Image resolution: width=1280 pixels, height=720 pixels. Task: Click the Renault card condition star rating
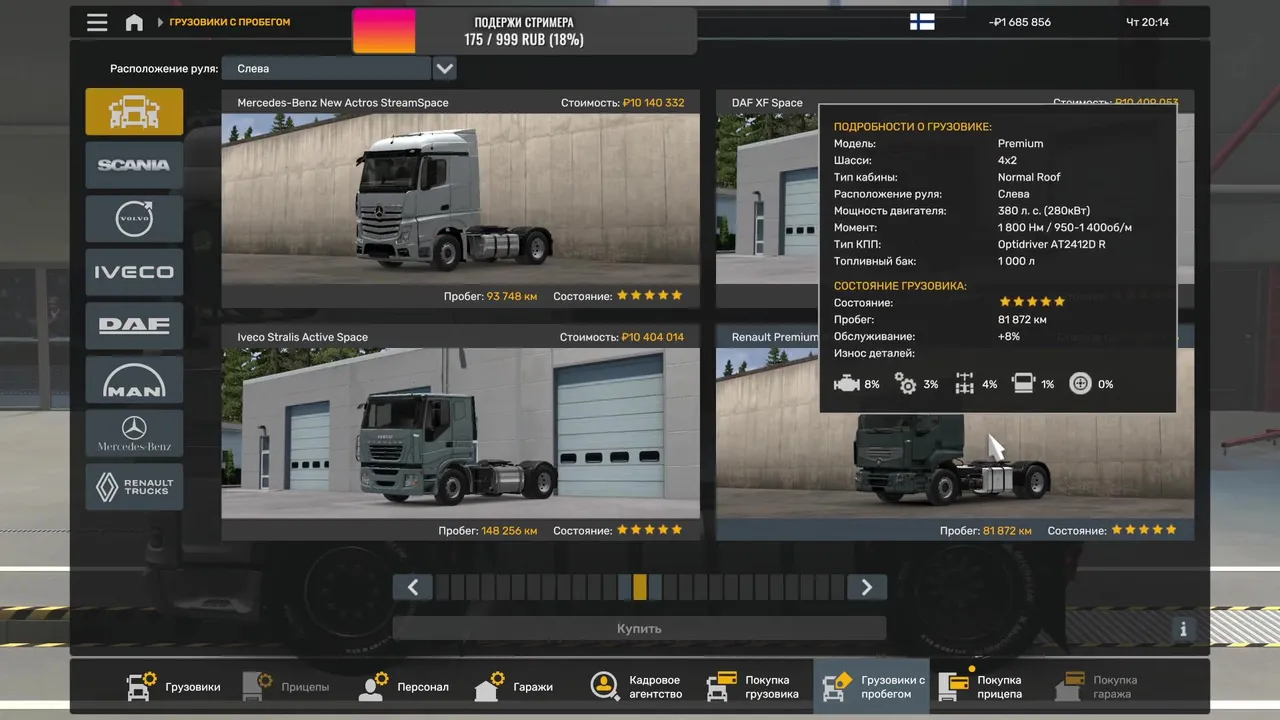pyautogui.click(x=1144, y=529)
